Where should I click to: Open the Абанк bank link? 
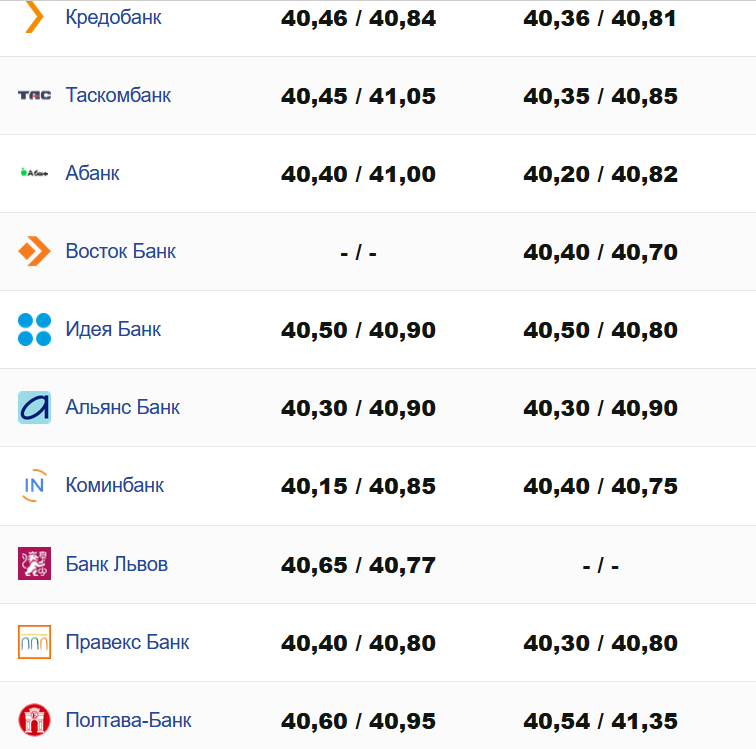click(x=92, y=173)
